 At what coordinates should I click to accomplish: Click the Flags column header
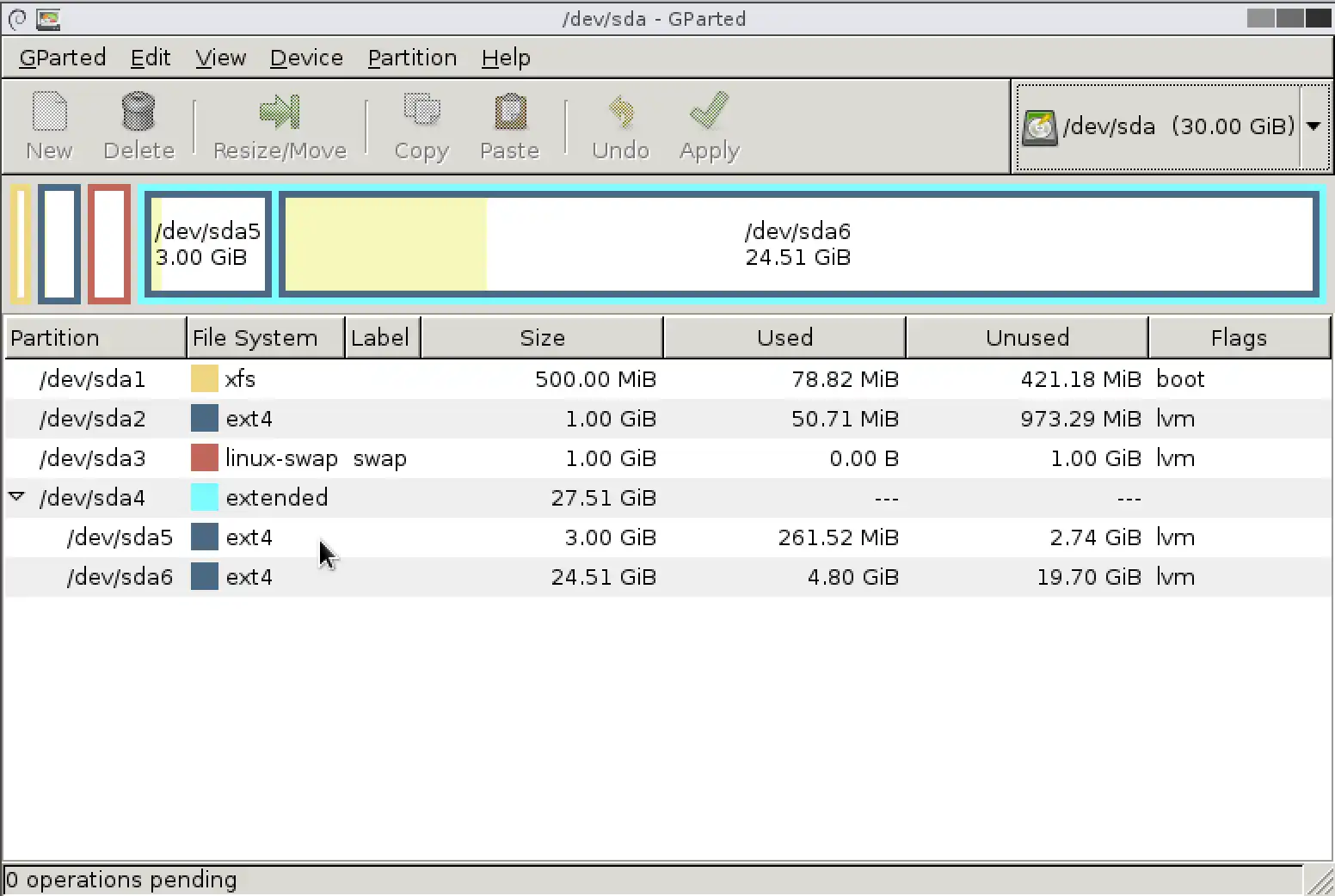tap(1239, 337)
